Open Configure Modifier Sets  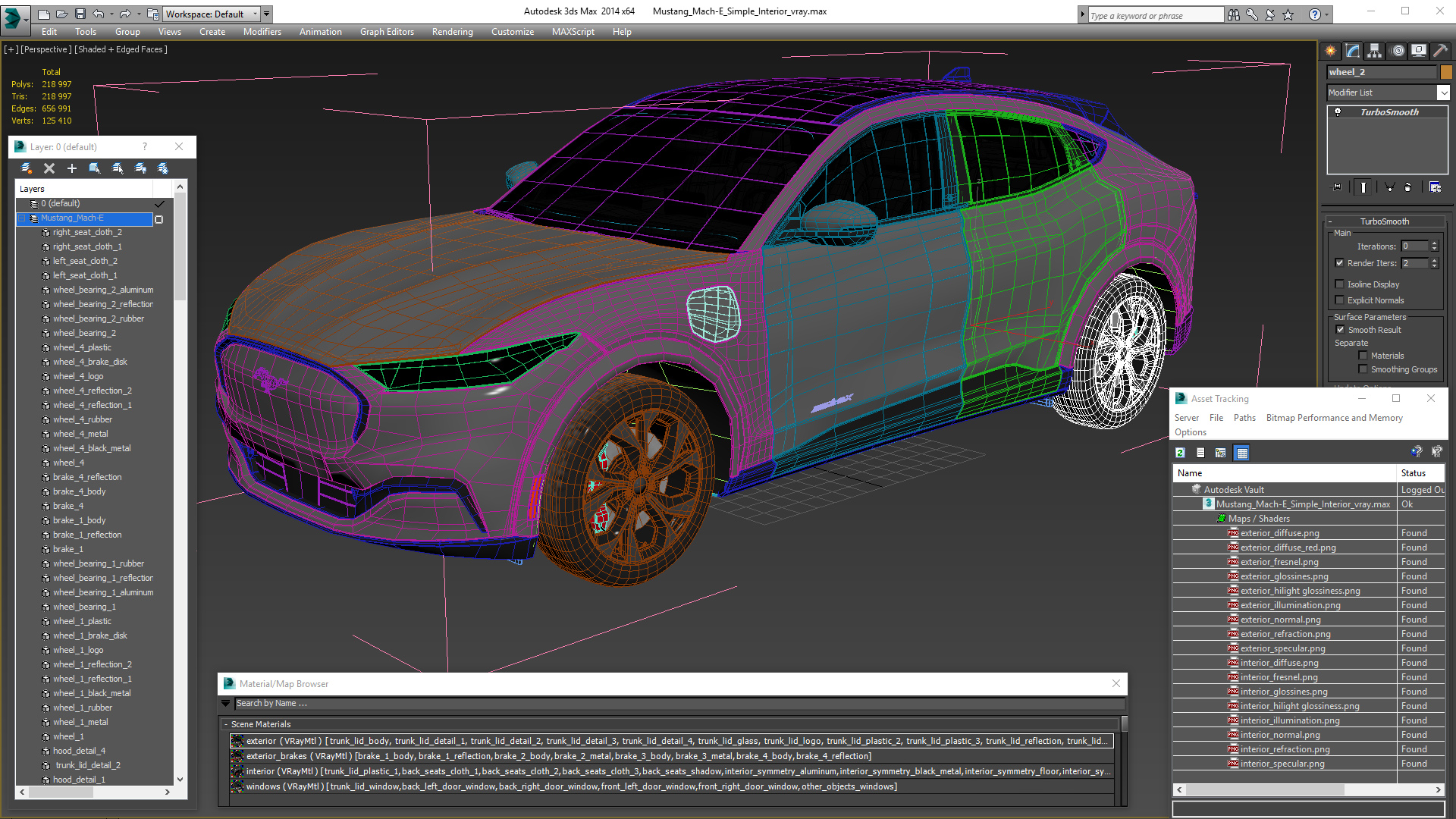coord(1435,187)
